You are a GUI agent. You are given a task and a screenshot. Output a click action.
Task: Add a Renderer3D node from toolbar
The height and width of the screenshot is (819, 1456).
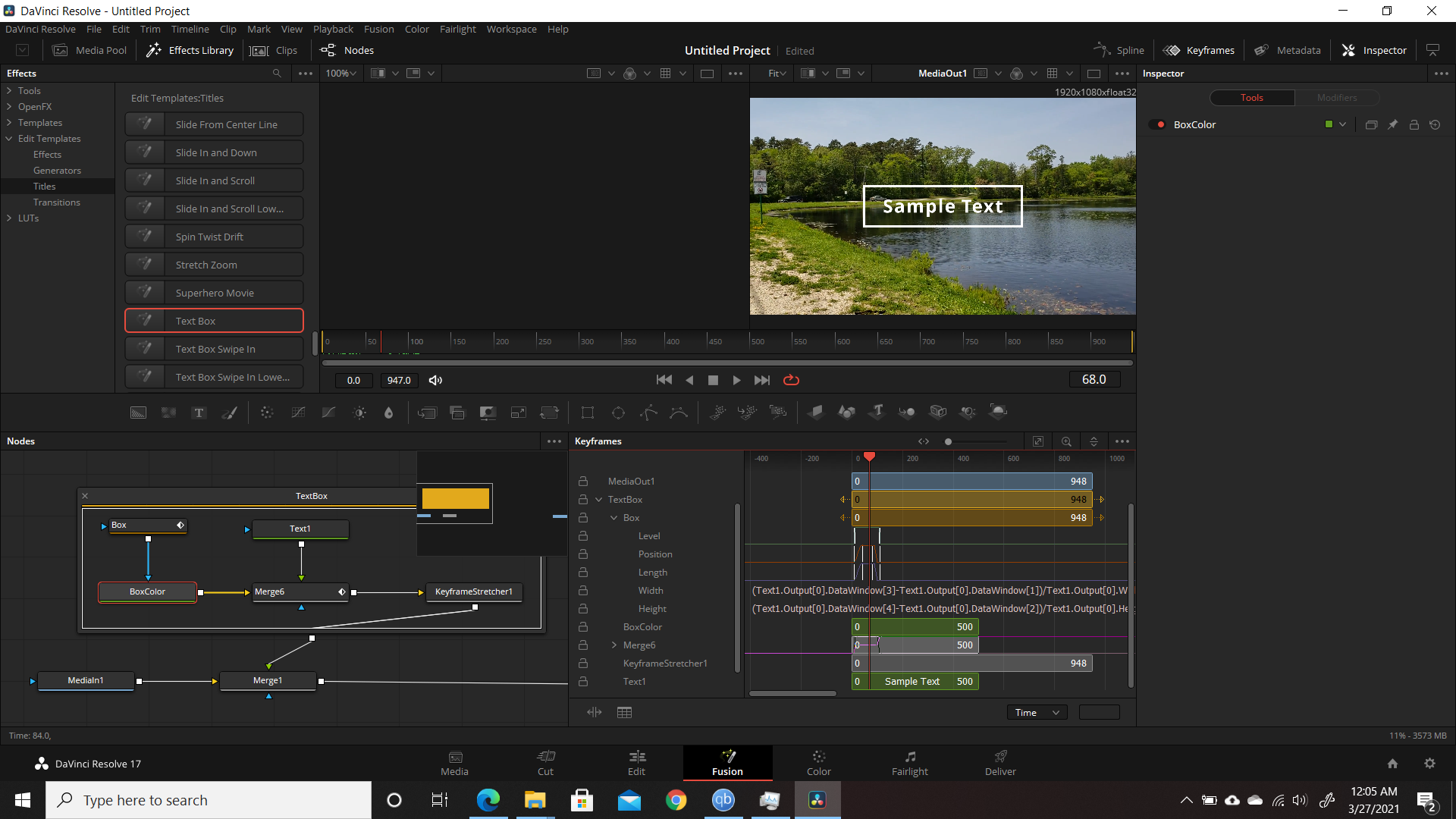pyautogui.click(x=999, y=412)
